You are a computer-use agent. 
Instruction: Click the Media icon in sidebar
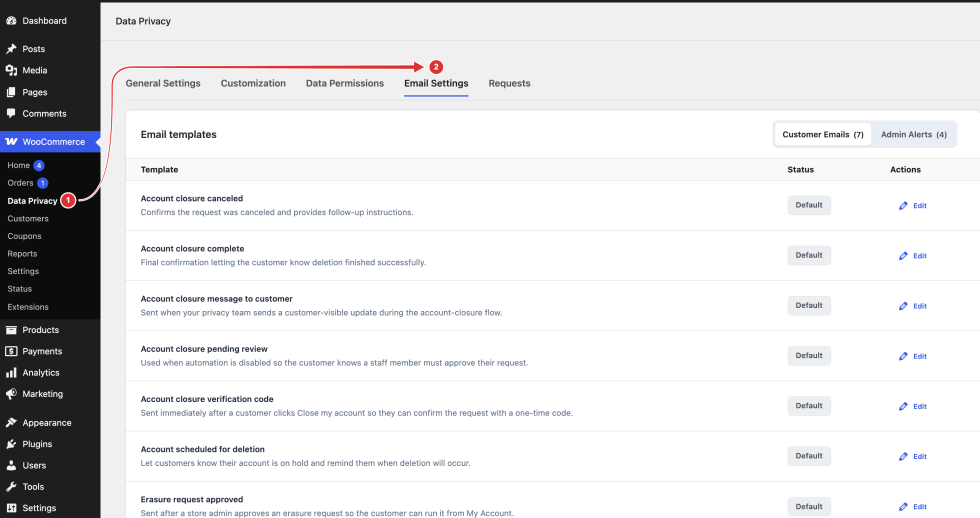(11, 70)
